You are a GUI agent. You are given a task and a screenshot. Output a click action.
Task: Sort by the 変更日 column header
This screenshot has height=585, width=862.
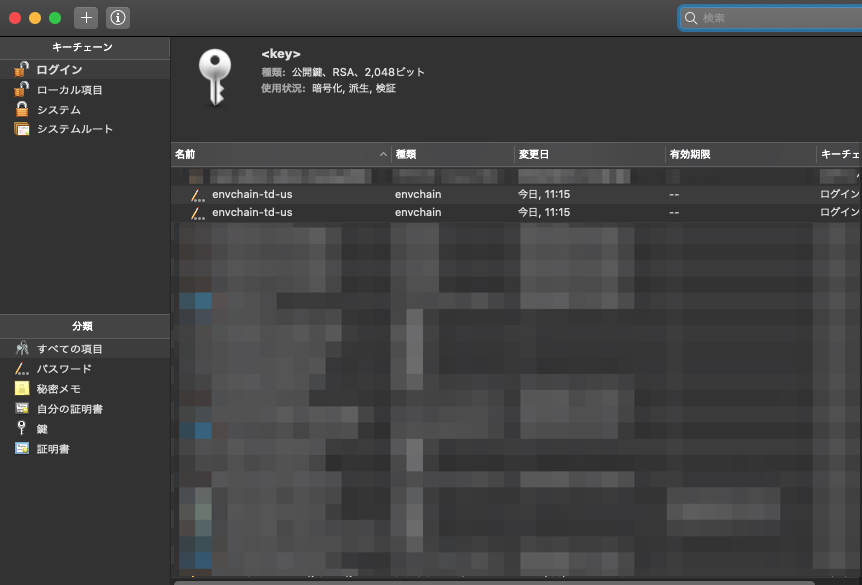pyautogui.click(x=589, y=154)
